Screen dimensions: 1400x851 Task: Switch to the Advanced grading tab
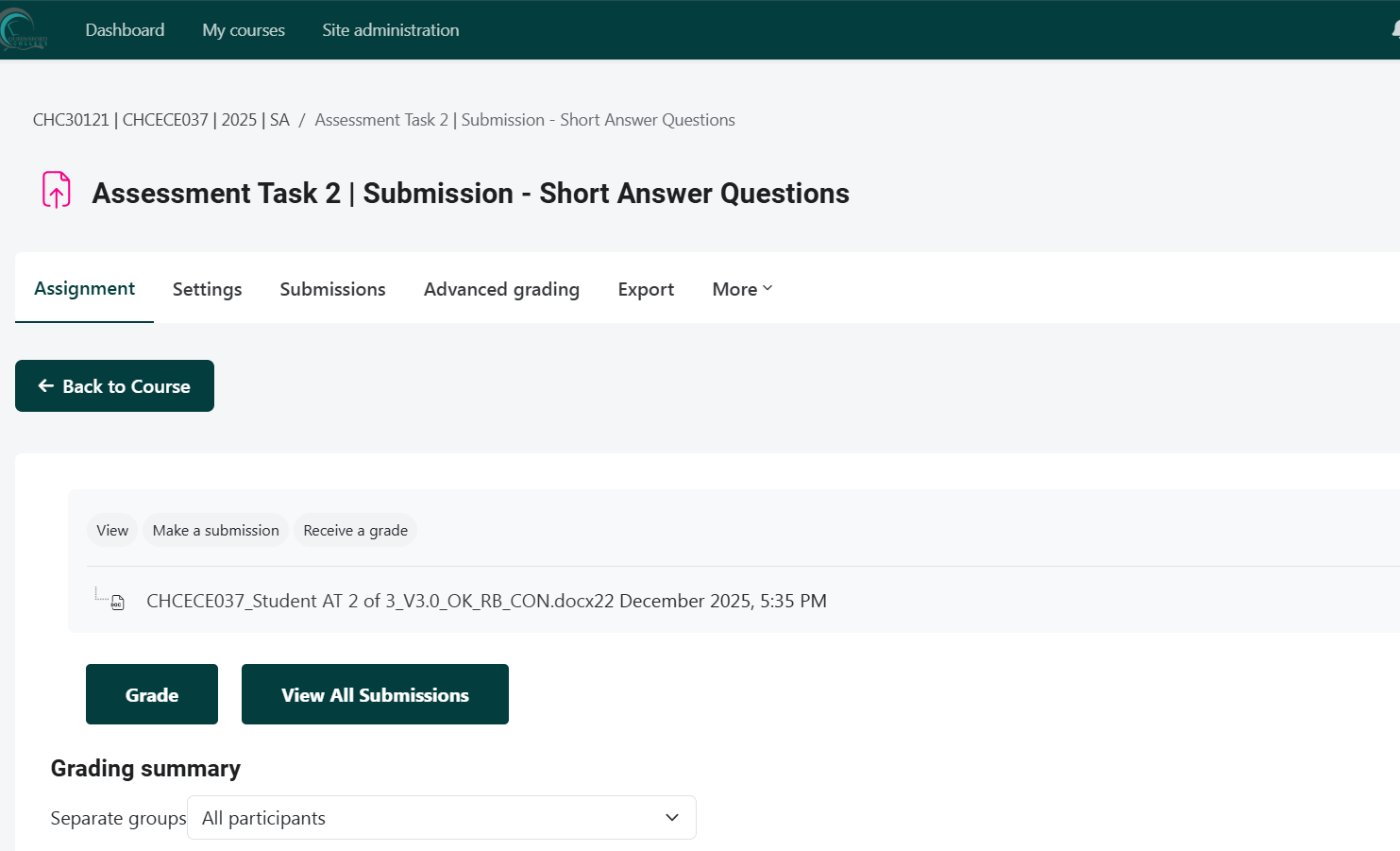tap(501, 290)
